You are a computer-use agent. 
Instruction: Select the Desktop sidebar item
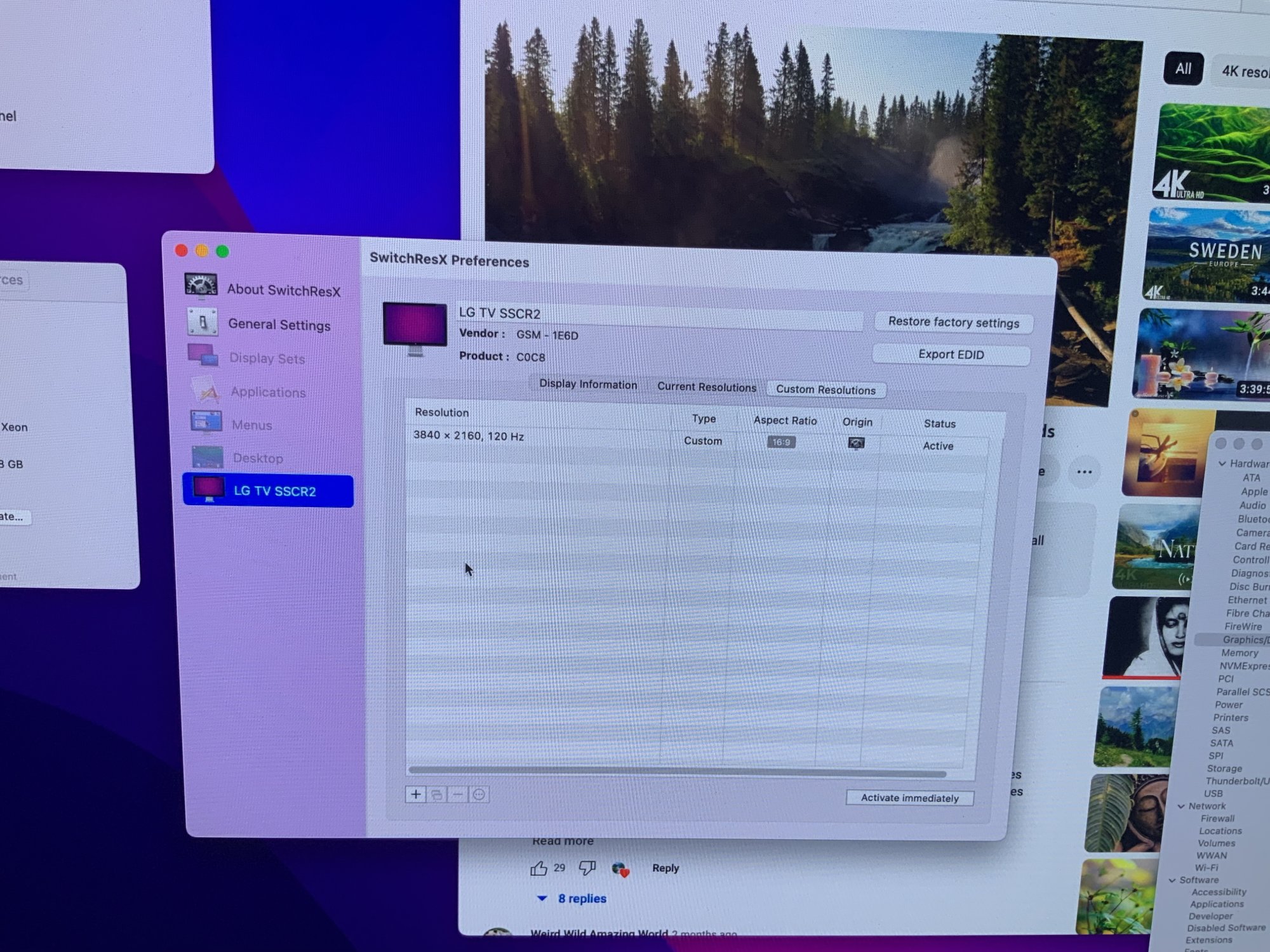pyautogui.click(x=257, y=458)
